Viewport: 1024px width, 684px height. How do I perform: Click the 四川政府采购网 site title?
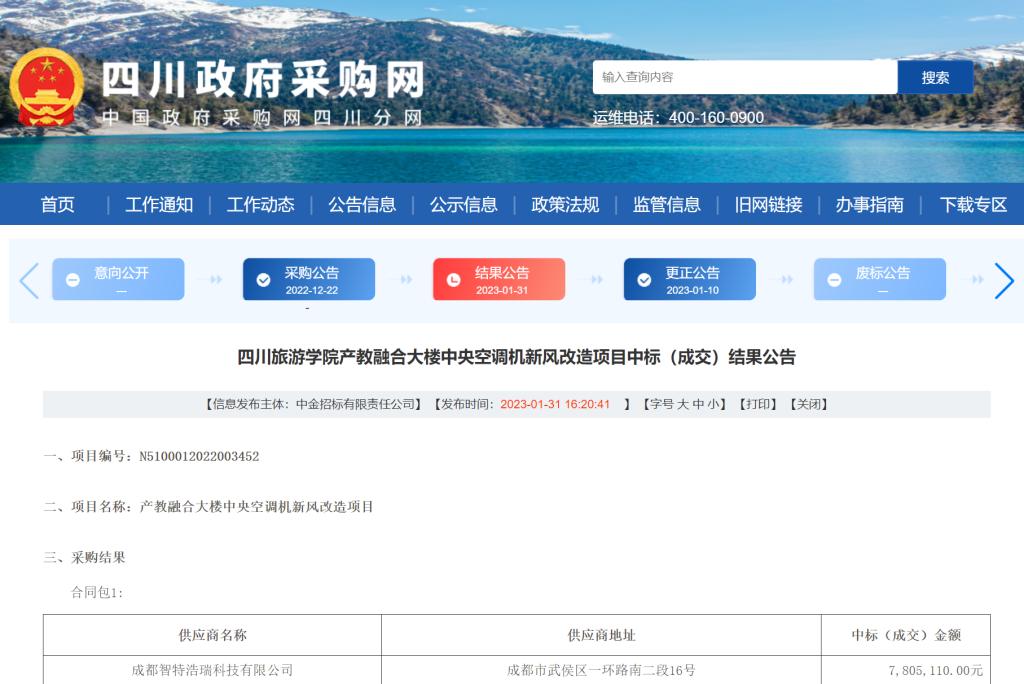click(x=264, y=80)
